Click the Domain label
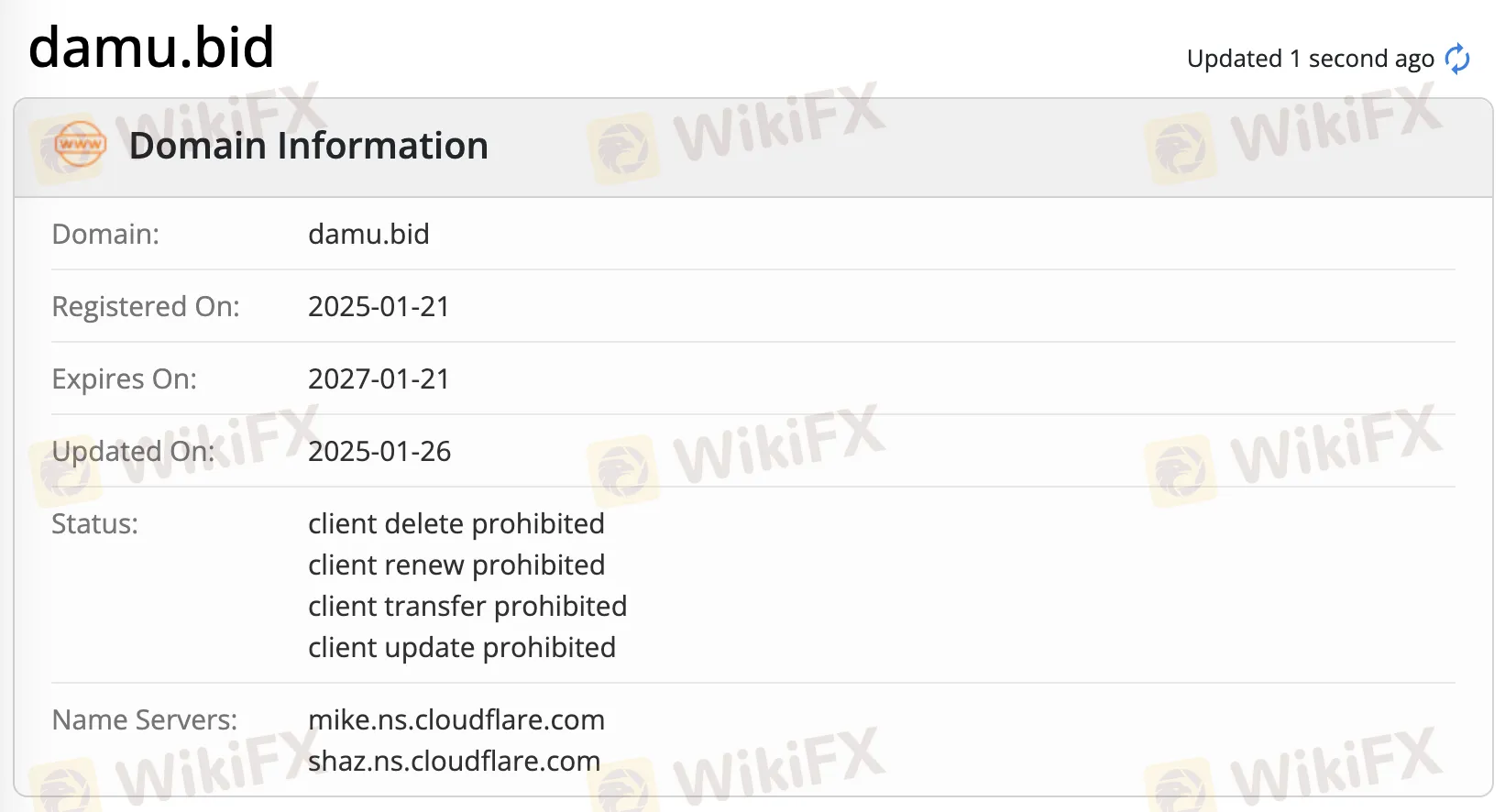The height and width of the screenshot is (812, 1505). 105,234
